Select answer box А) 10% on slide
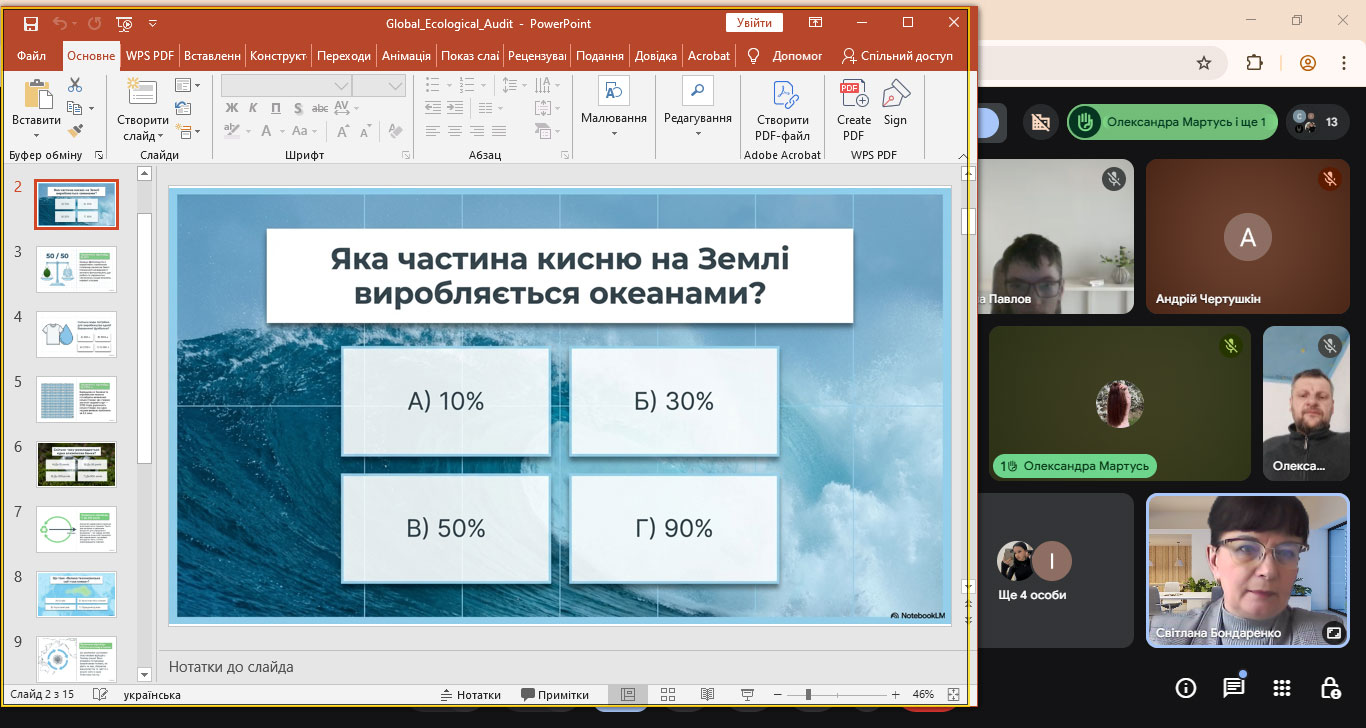 pyautogui.click(x=446, y=401)
